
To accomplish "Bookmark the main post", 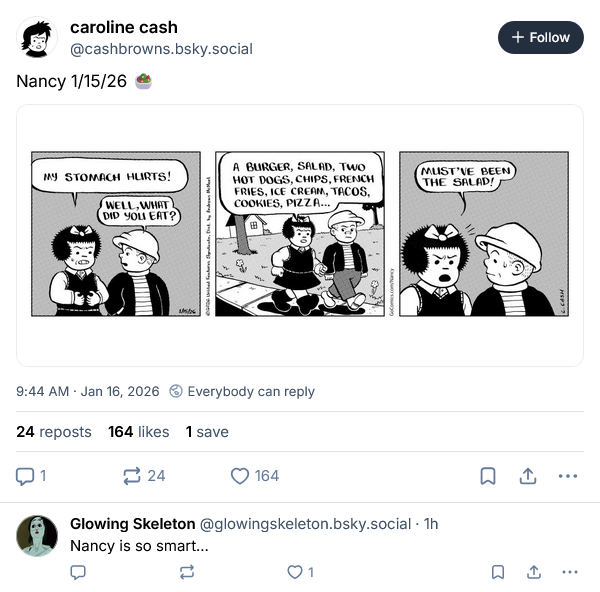I will pyautogui.click(x=488, y=476).
